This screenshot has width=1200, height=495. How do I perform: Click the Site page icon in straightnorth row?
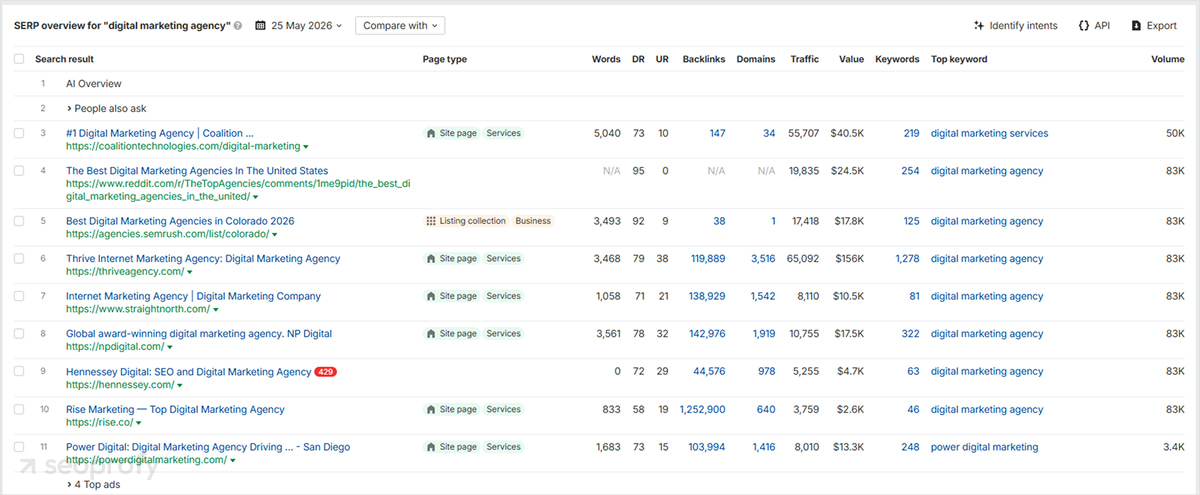pyautogui.click(x=431, y=296)
